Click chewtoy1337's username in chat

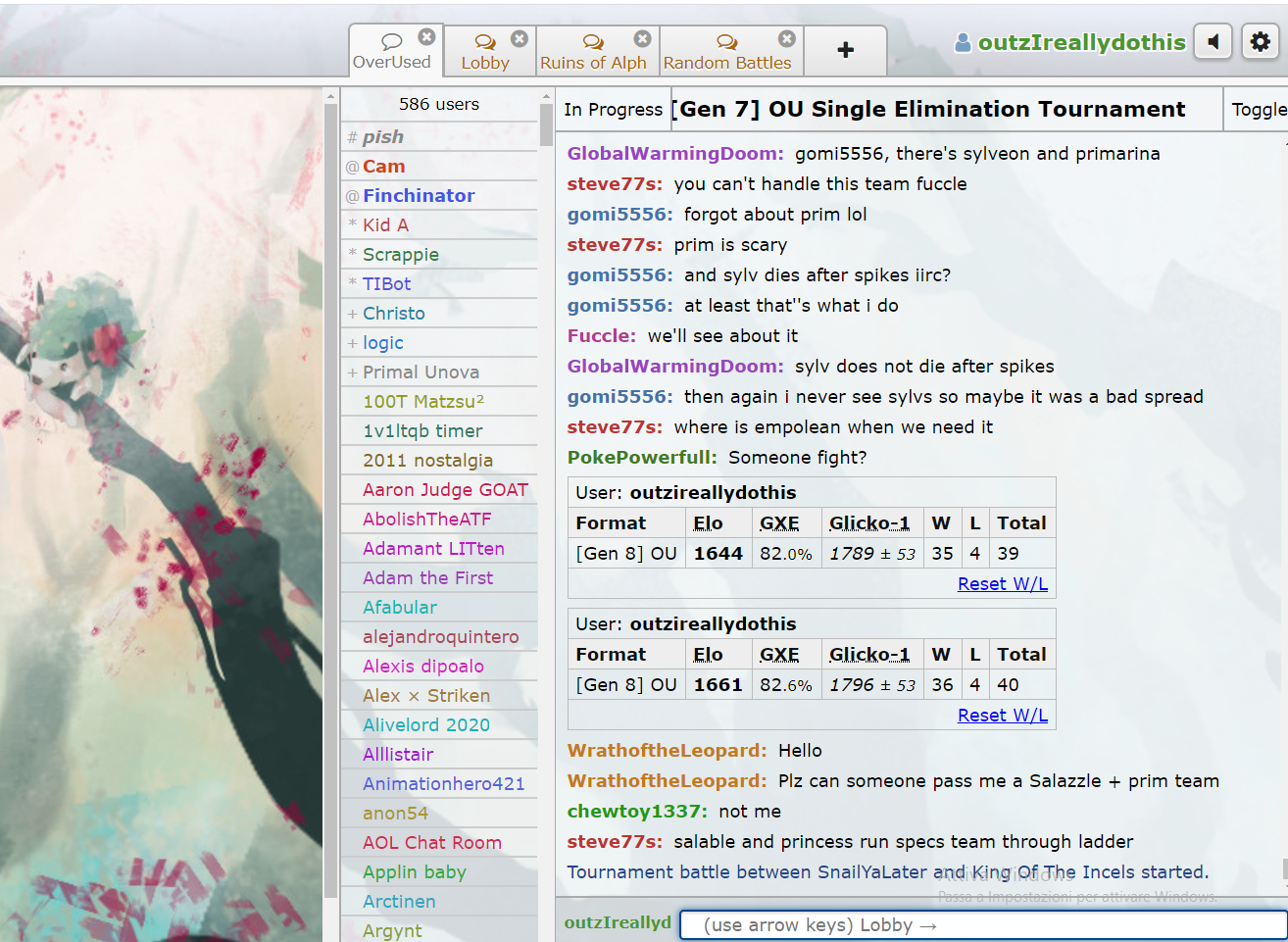click(637, 811)
